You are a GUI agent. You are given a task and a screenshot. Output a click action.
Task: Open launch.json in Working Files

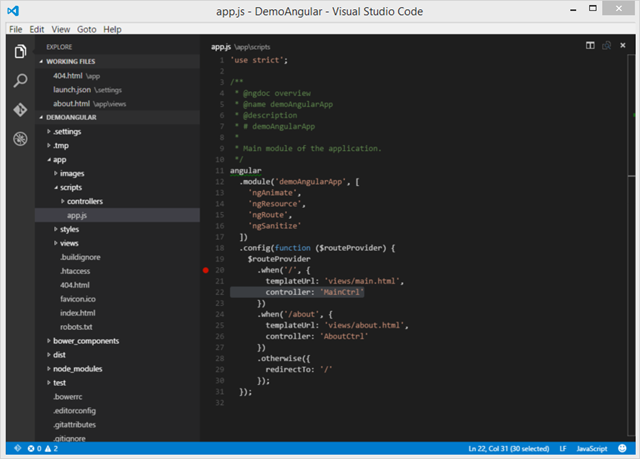coord(117,90)
